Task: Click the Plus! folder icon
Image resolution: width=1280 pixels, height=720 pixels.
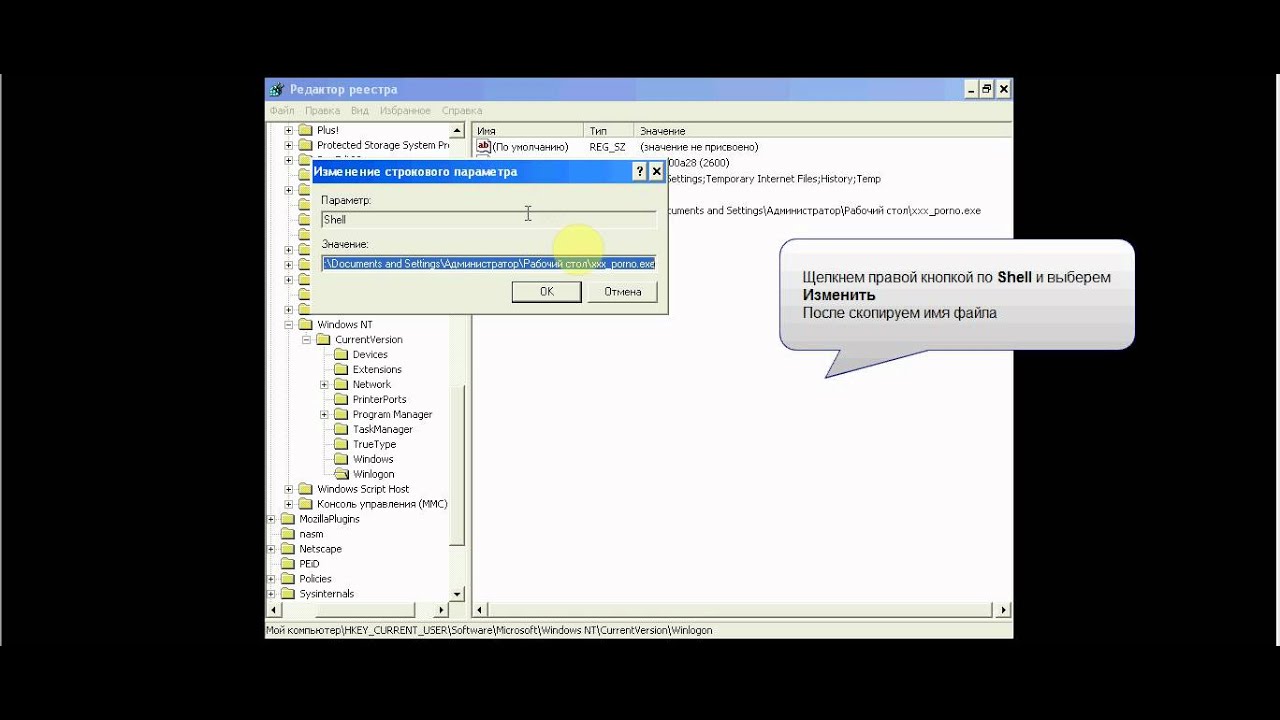Action: click(305, 130)
